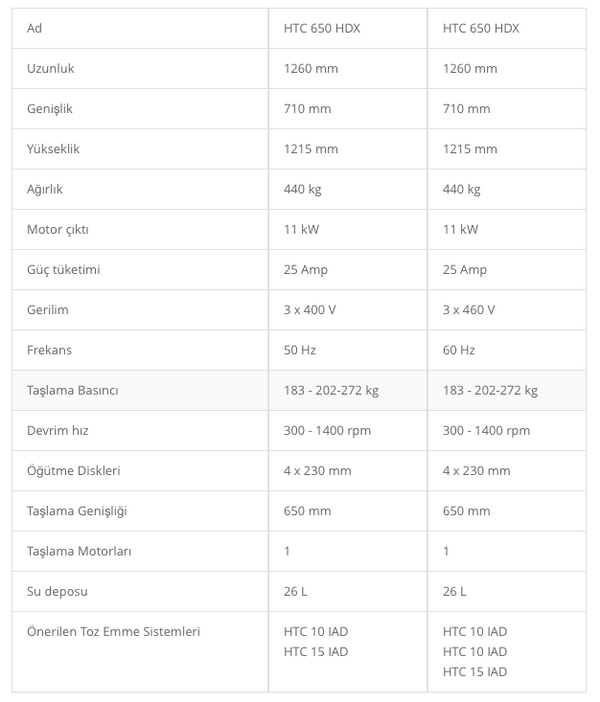Screen dimensions: 600x702
Task: Select the 'Uzunluk' row label
Action: click(51, 68)
